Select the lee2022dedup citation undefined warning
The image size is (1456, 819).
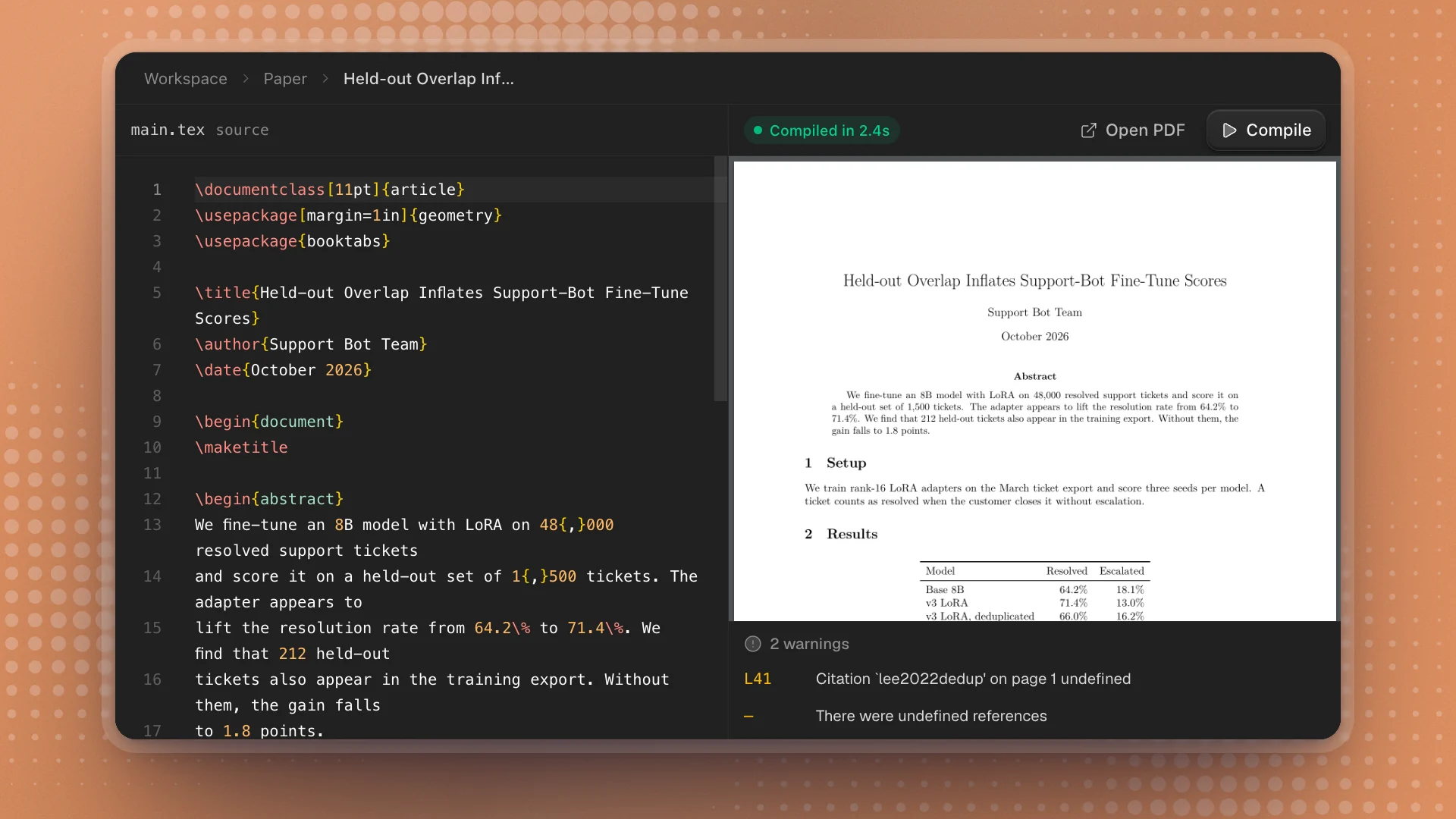click(973, 679)
